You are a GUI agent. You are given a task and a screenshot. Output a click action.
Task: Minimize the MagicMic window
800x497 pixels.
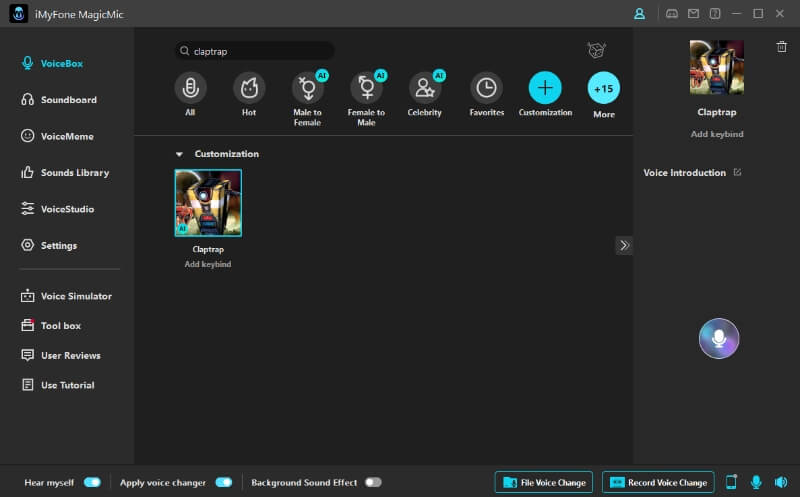[736, 14]
